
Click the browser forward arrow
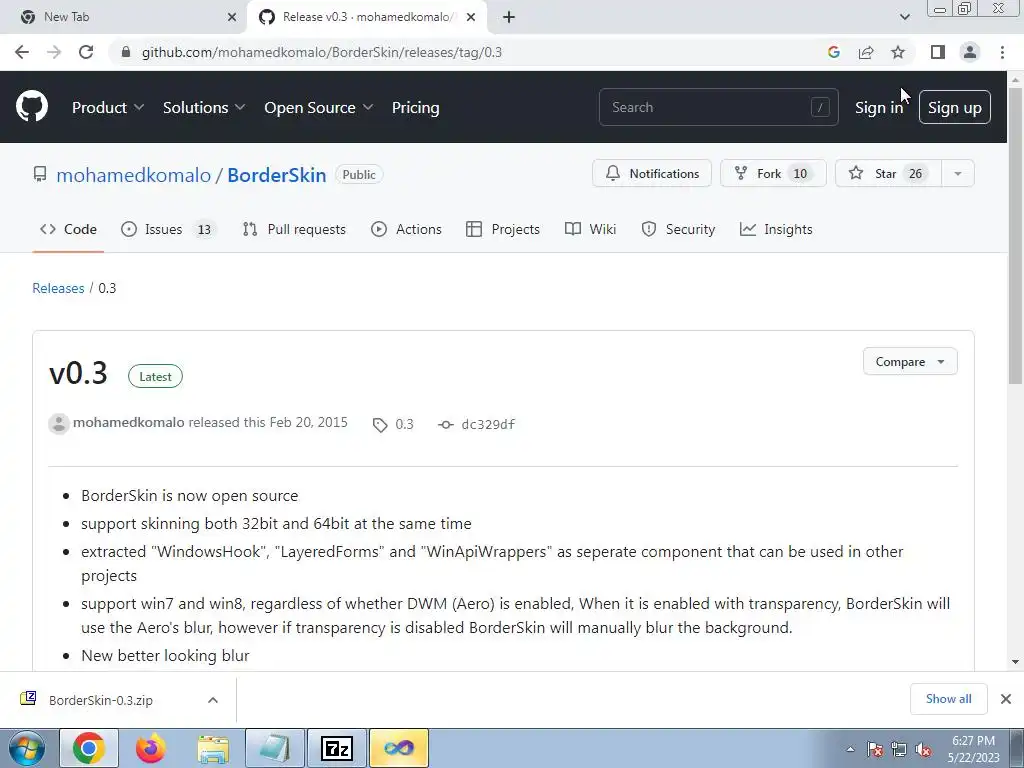coord(54,52)
